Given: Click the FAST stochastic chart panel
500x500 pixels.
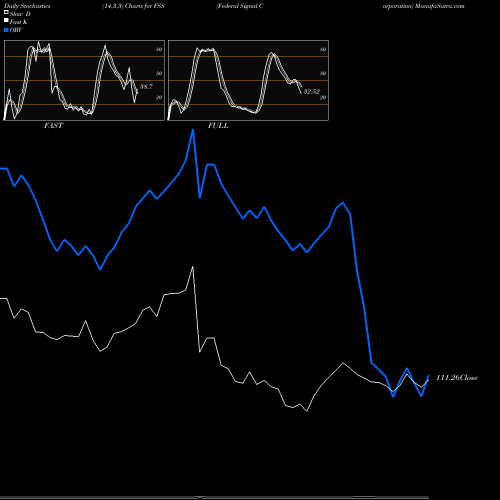Looking at the screenshot, I should click(84, 80).
